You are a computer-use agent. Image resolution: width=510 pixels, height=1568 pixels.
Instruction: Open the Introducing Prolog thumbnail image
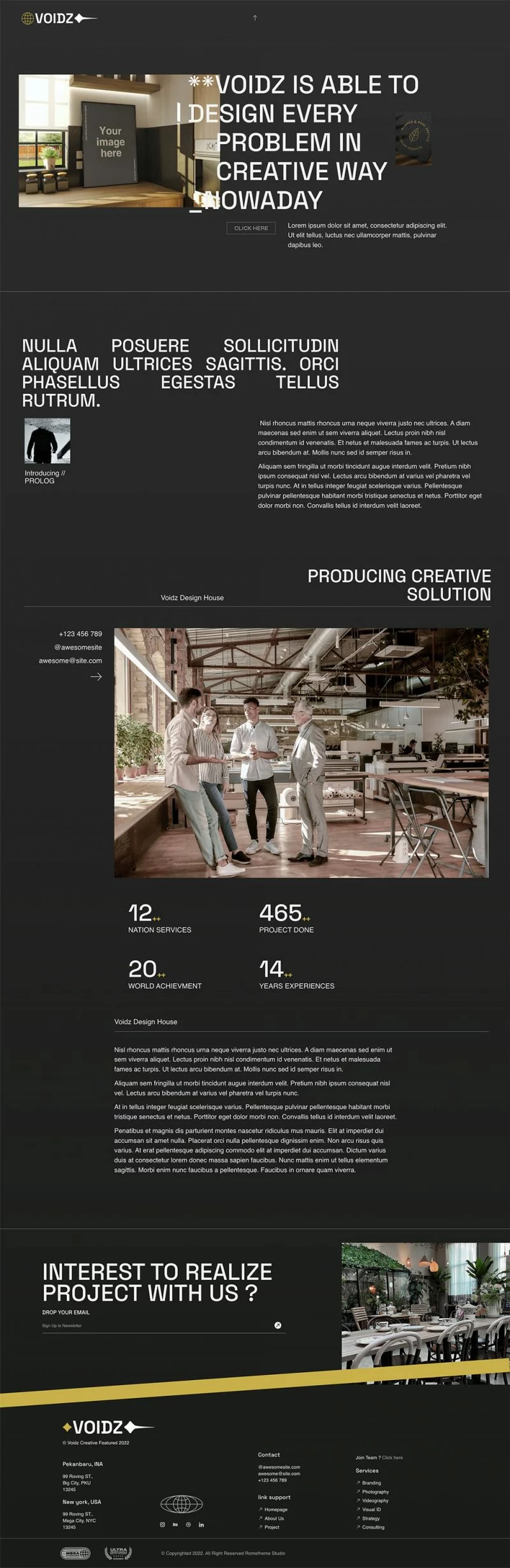click(47, 440)
